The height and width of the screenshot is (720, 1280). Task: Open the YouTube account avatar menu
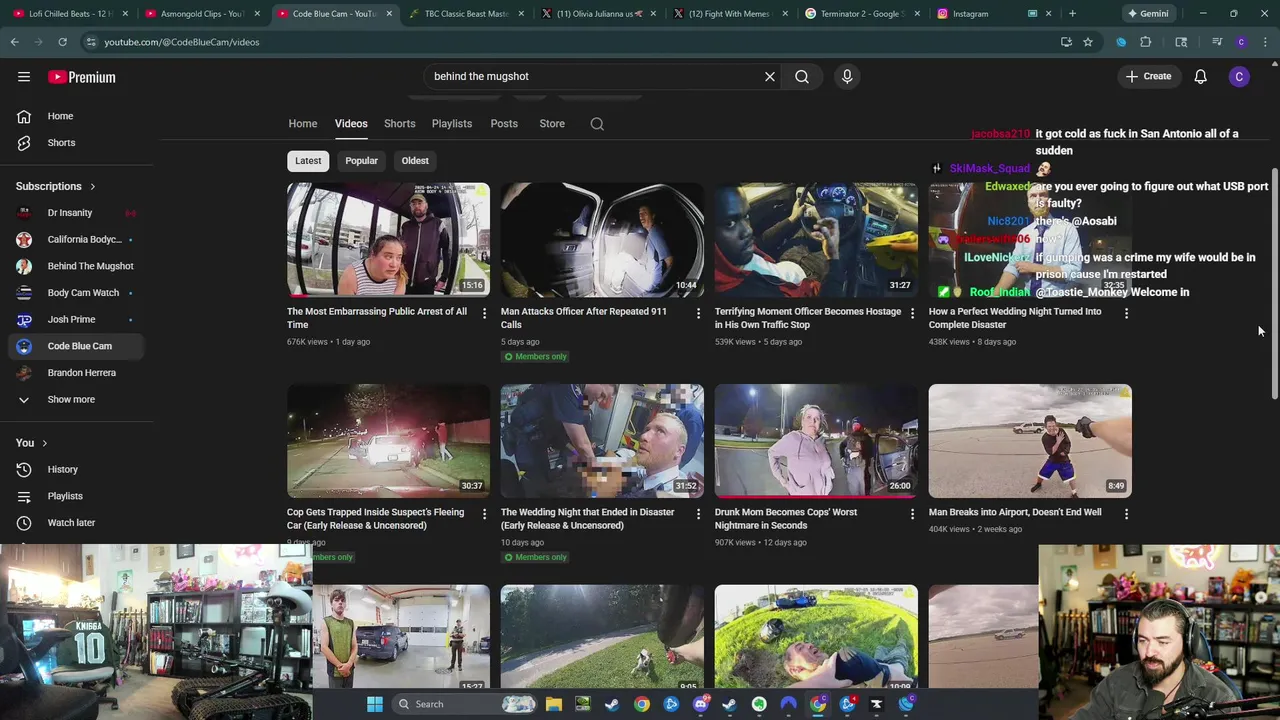pyautogui.click(x=1239, y=76)
